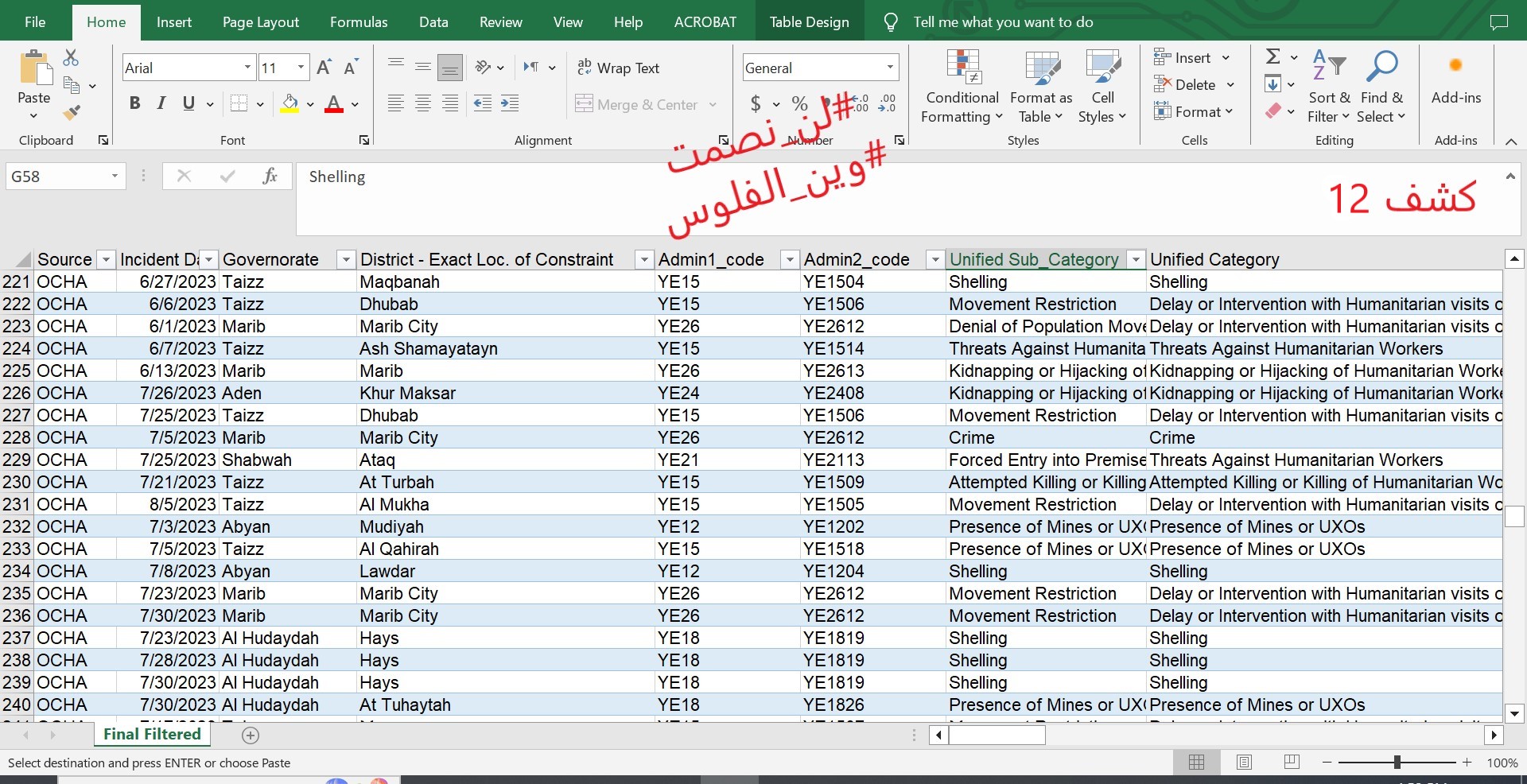The width and height of the screenshot is (1527, 784).
Task: Toggle Italic formatting
Action: click(161, 103)
